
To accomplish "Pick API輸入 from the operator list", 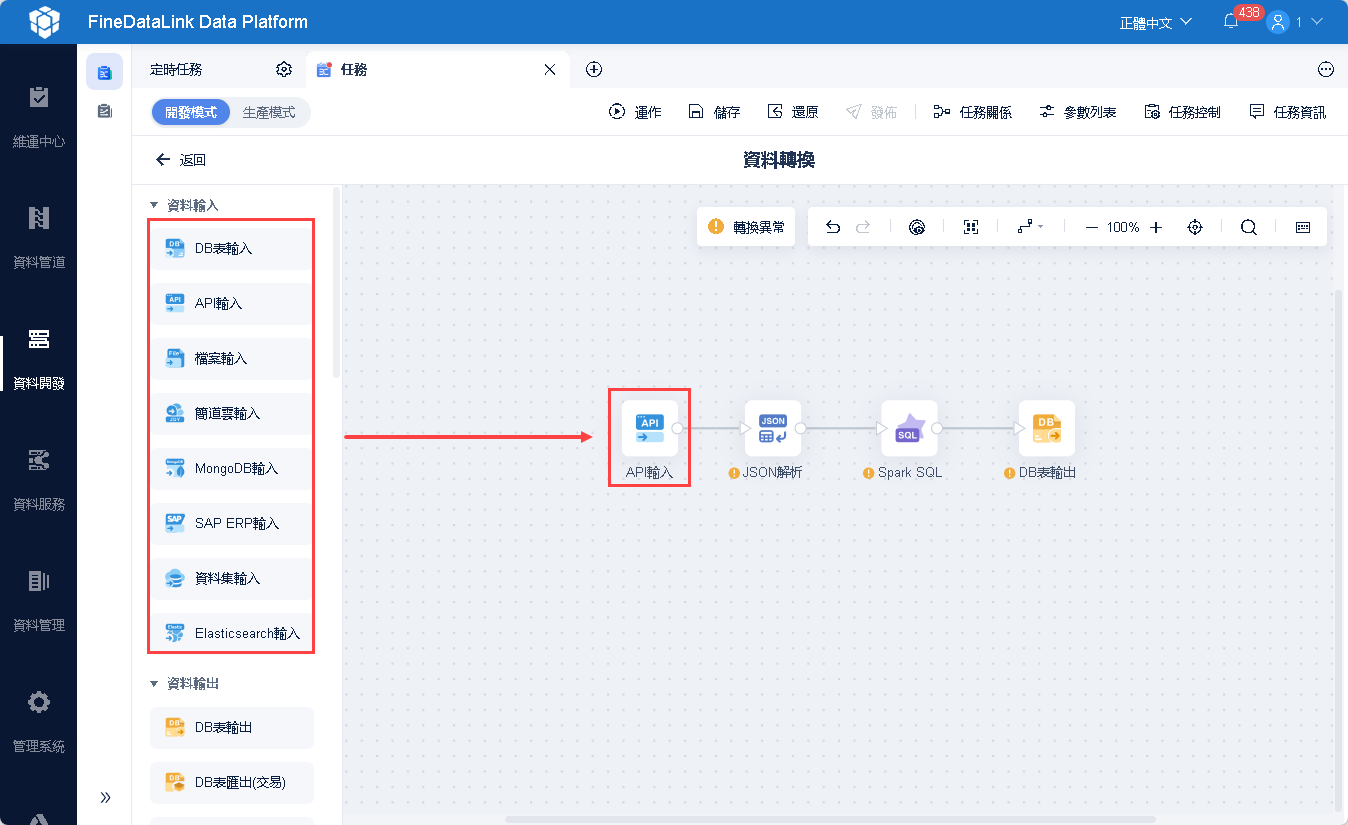I will 231,303.
